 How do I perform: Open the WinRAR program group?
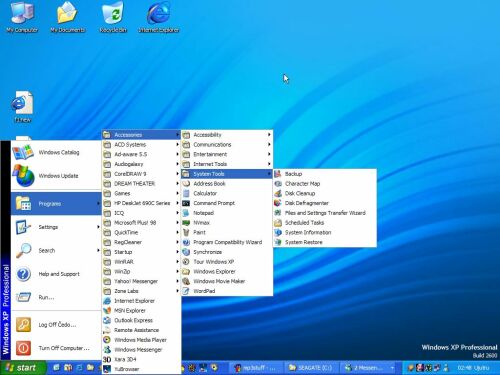pyautogui.click(x=141, y=262)
